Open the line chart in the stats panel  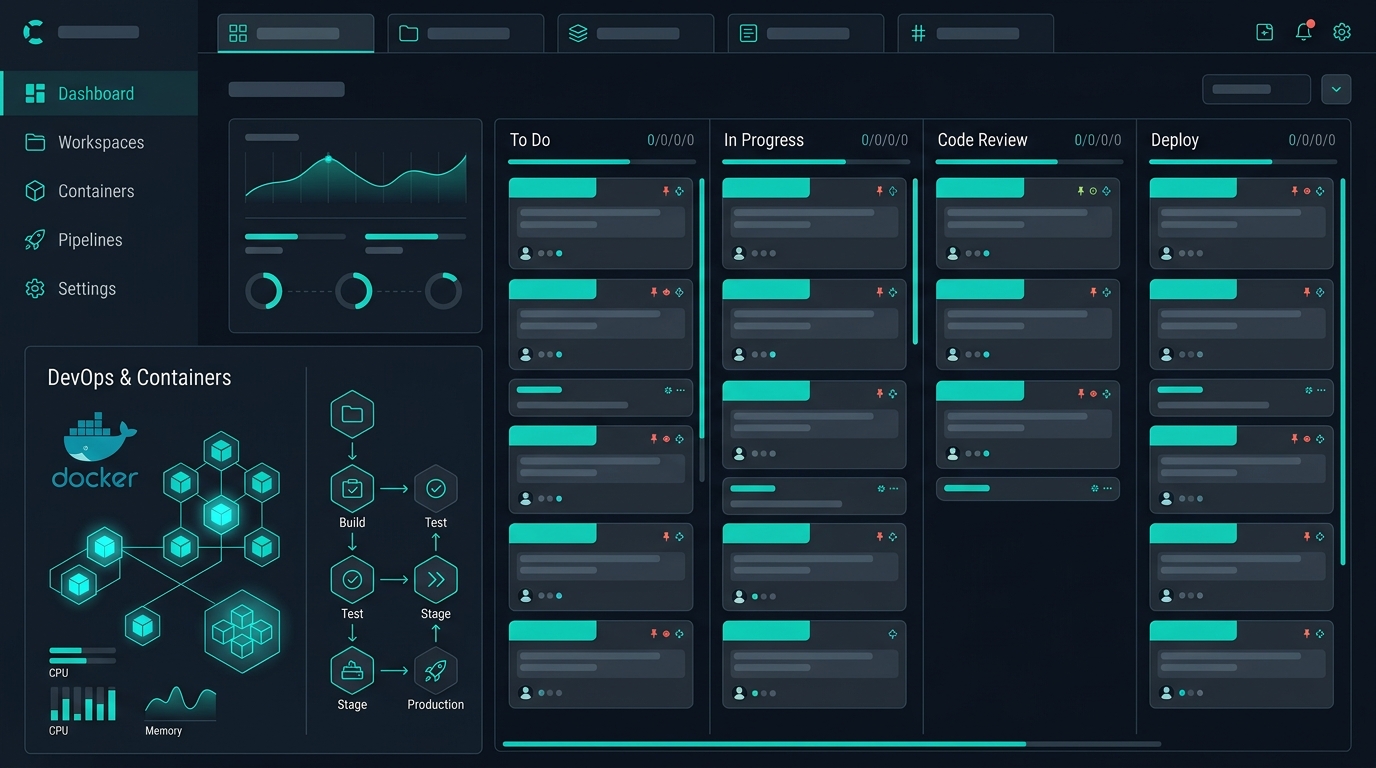coord(355,178)
